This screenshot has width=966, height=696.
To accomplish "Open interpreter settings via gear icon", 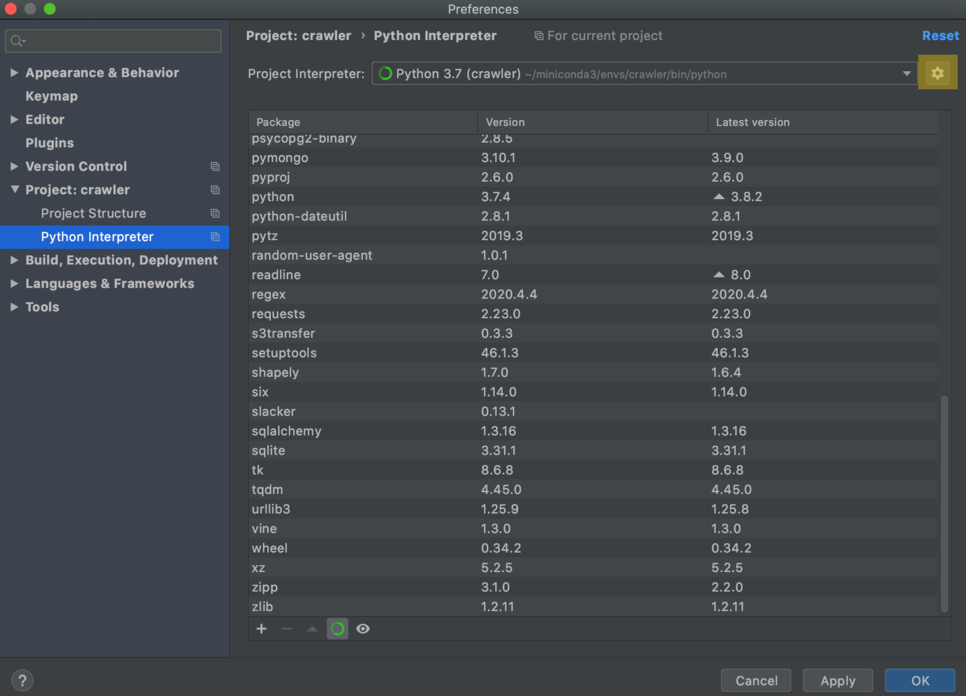I will 937,72.
